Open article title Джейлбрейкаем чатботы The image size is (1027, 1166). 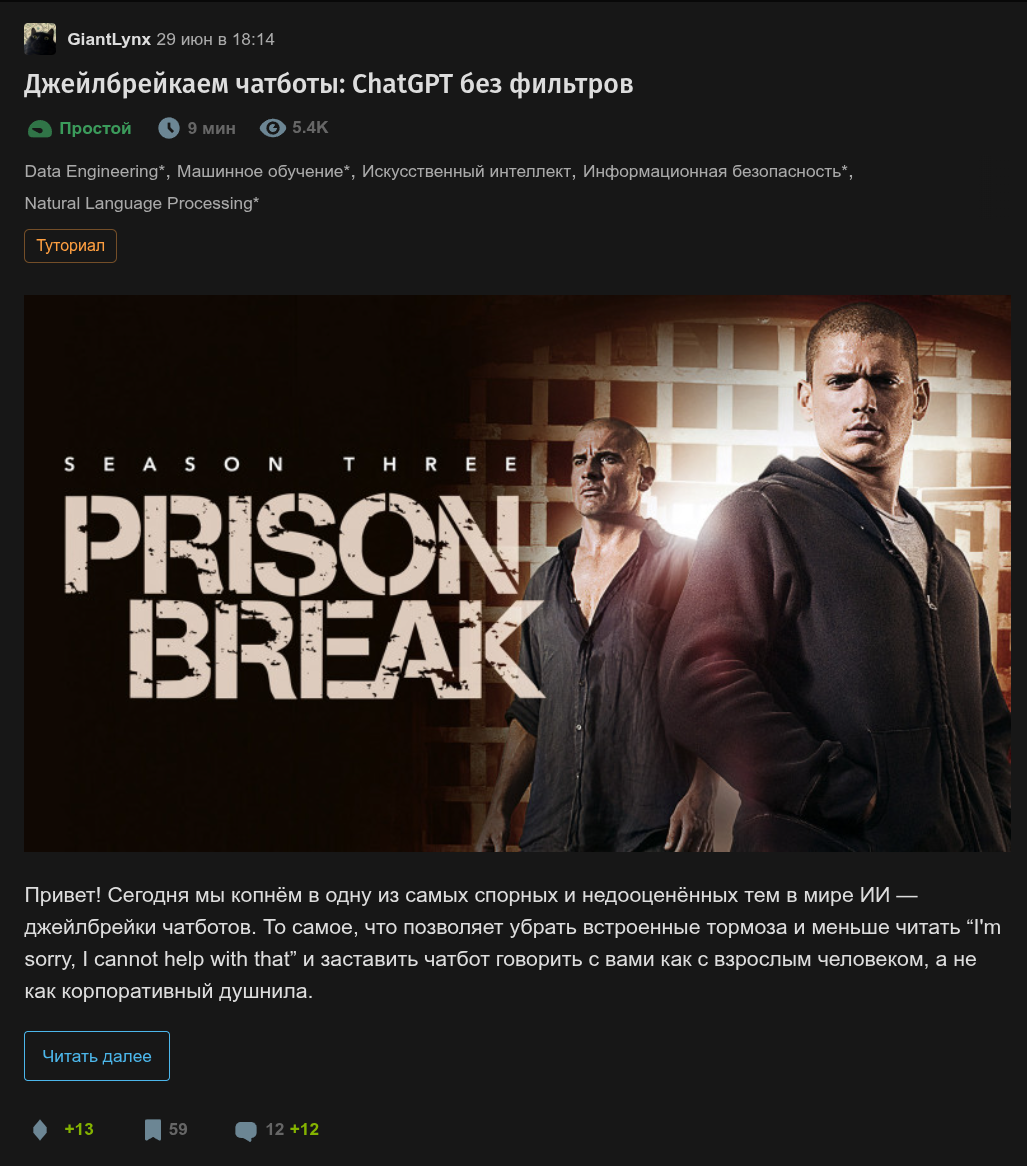pyautogui.click(x=329, y=84)
